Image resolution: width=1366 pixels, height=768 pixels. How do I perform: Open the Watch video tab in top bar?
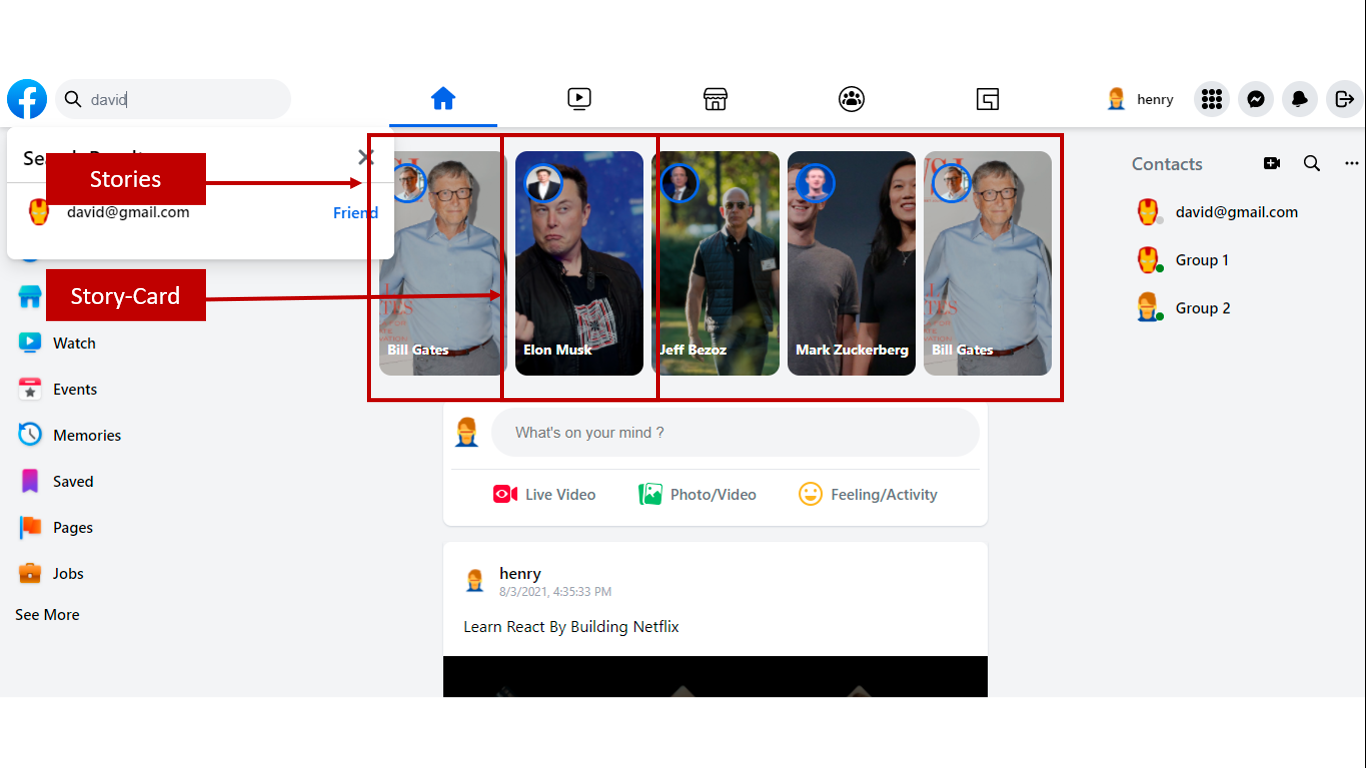coord(579,99)
